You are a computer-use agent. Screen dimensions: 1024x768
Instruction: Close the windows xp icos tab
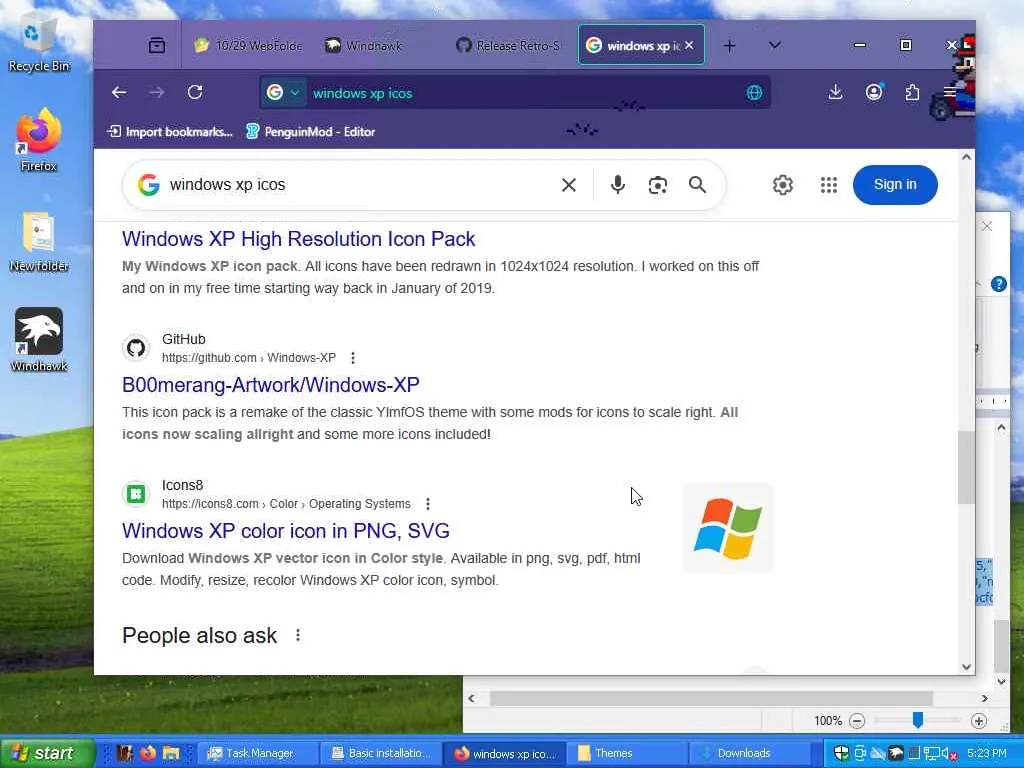[x=690, y=45]
